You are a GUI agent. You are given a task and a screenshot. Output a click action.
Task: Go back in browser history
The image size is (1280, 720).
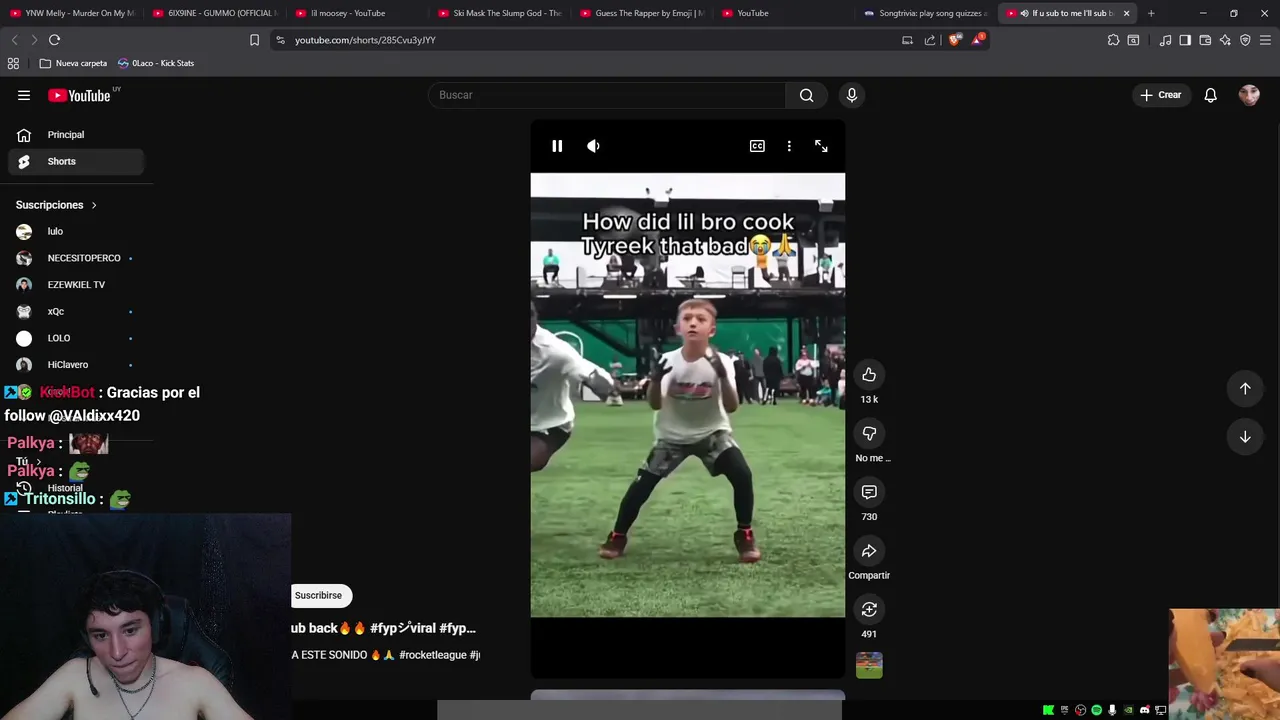click(x=14, y=40)
